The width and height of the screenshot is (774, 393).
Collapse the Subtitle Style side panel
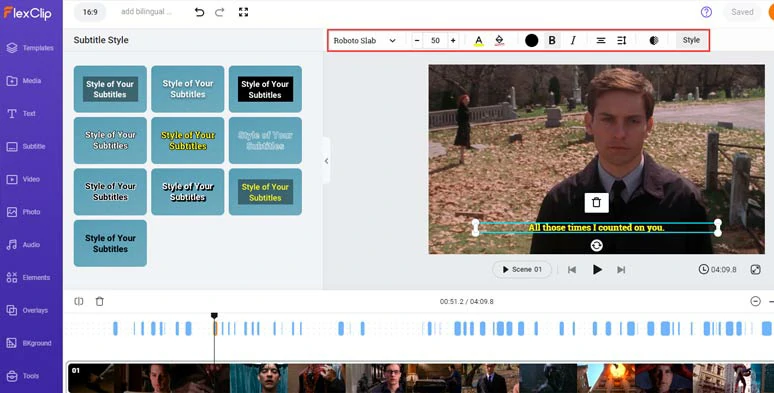[326, 161]
